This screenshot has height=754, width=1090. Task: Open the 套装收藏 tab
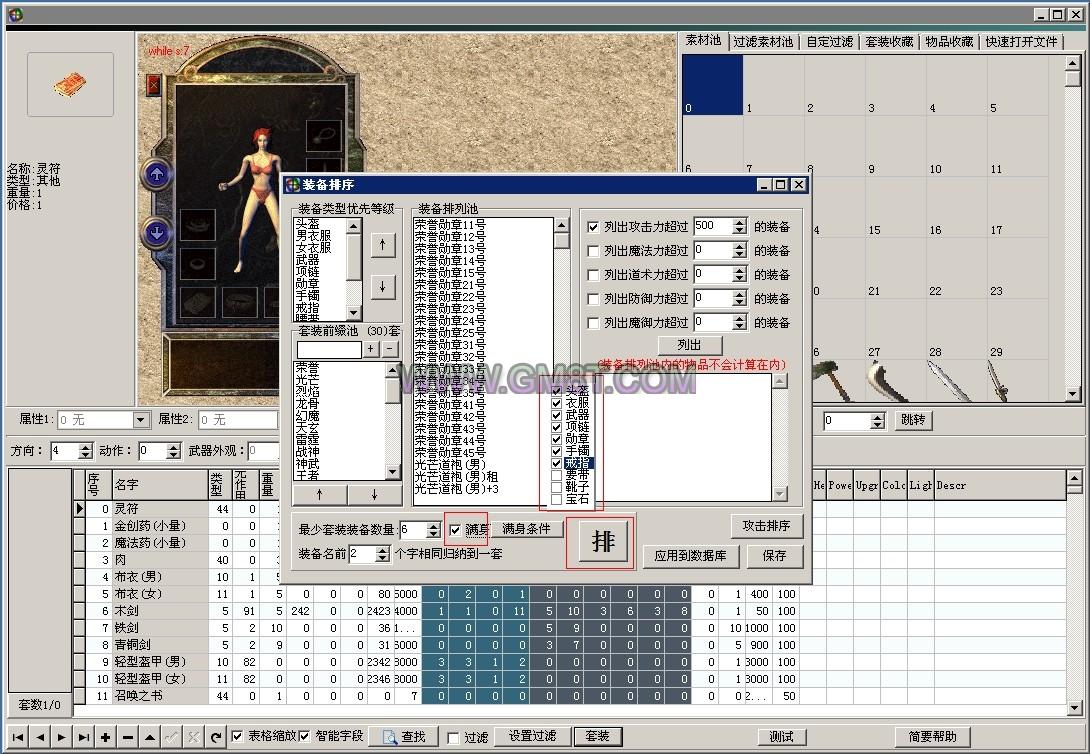[x=889, y=42]
